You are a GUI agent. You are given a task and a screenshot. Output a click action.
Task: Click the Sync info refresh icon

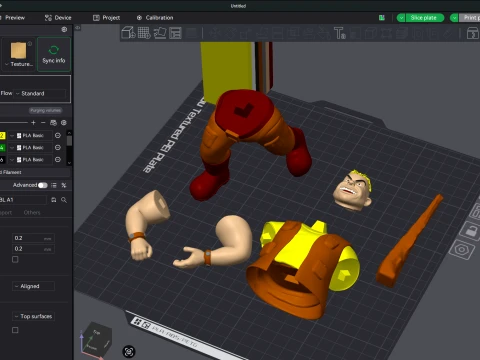point(54,50)
